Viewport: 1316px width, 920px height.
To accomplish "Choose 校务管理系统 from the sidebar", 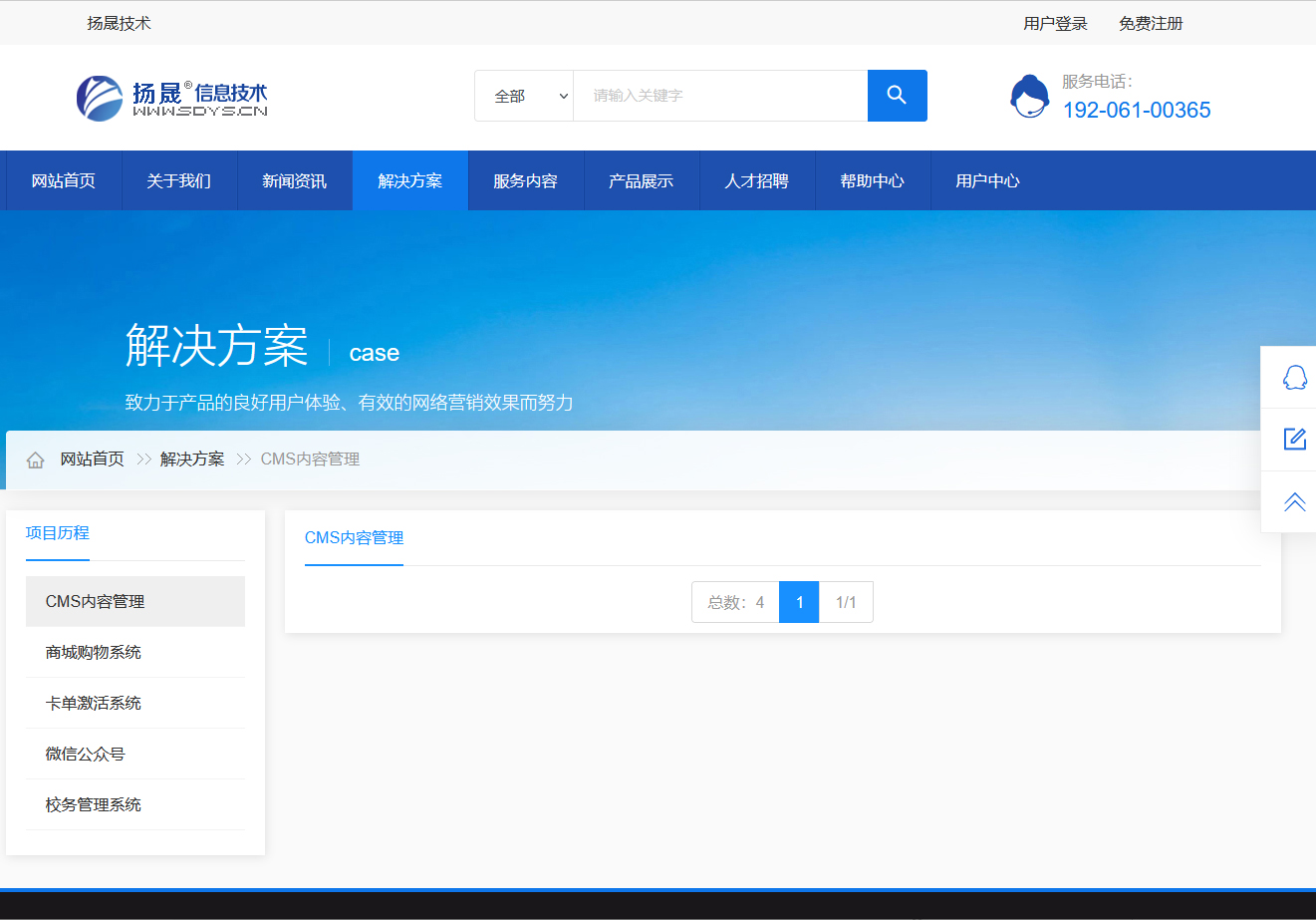I will (94, 804).
